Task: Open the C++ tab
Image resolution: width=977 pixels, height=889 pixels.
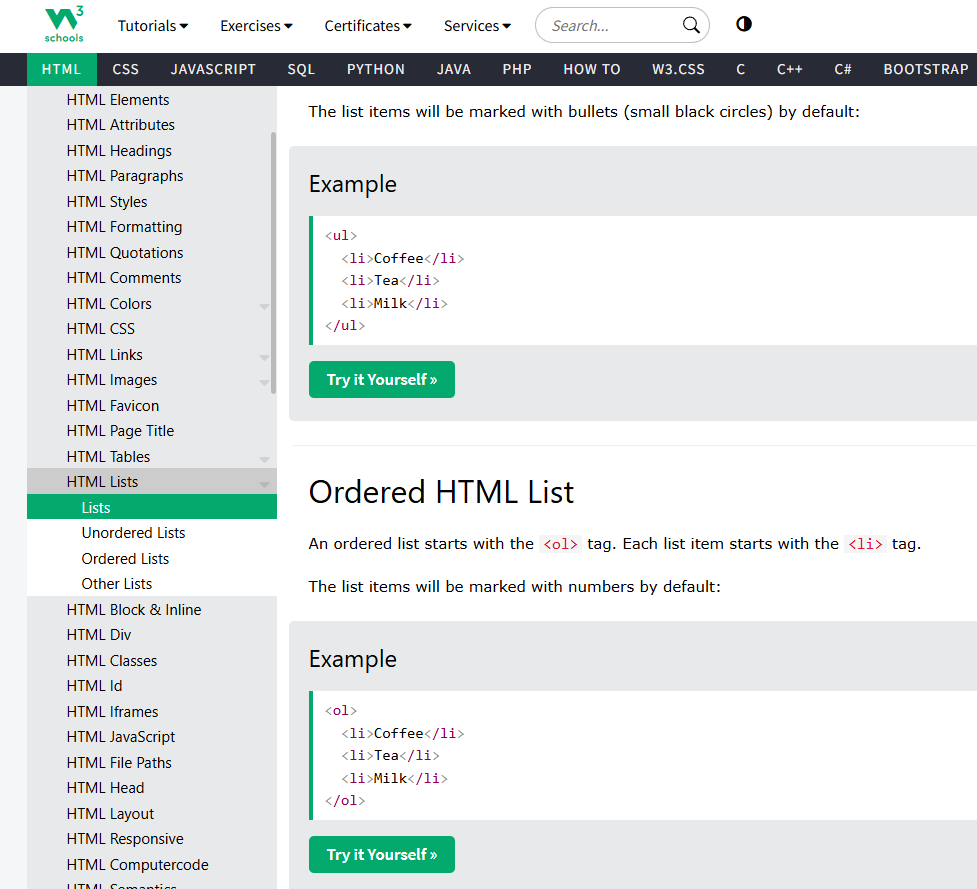Action: click(789, 69)
